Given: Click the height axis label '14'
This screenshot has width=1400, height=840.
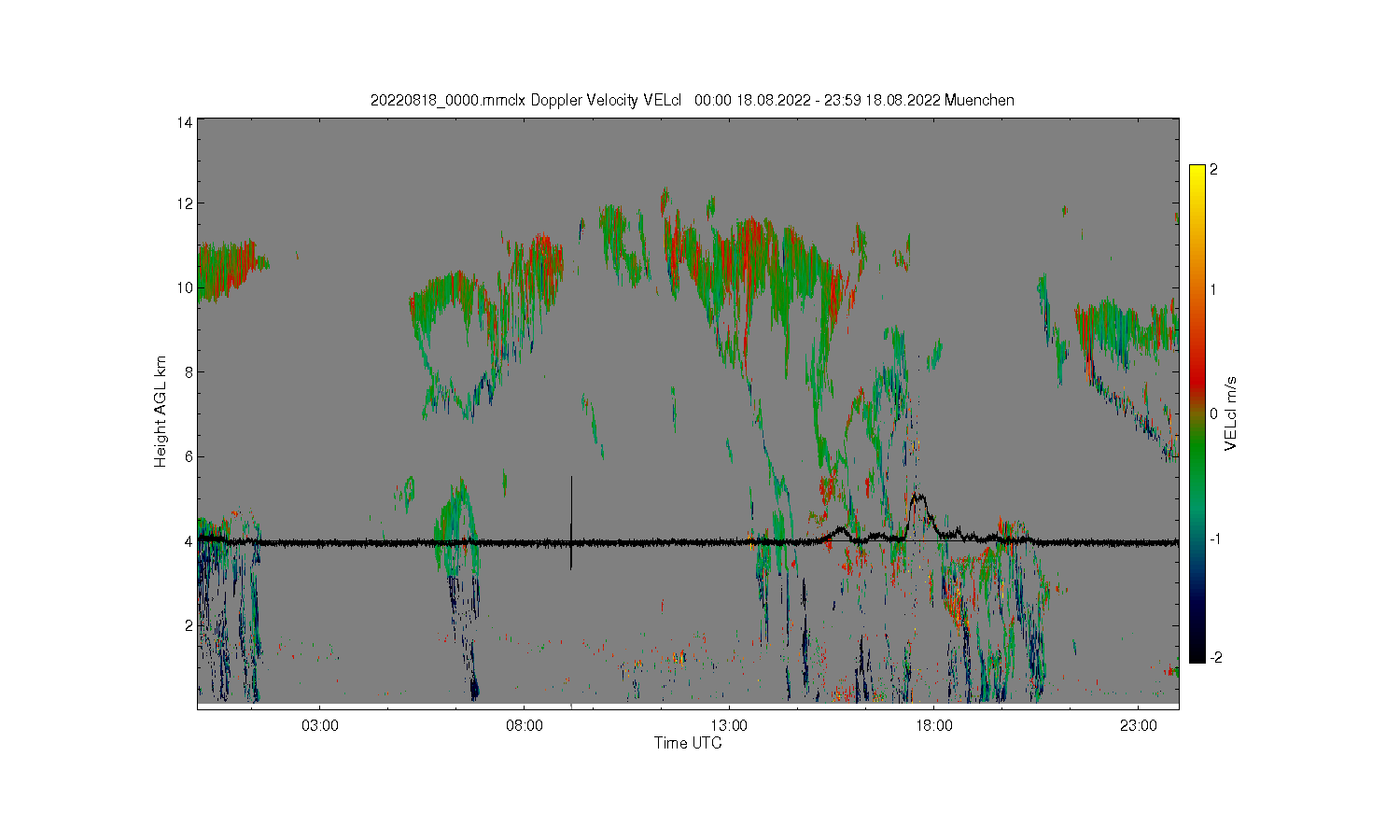Looking at the screenshot, I should (185, 122).
